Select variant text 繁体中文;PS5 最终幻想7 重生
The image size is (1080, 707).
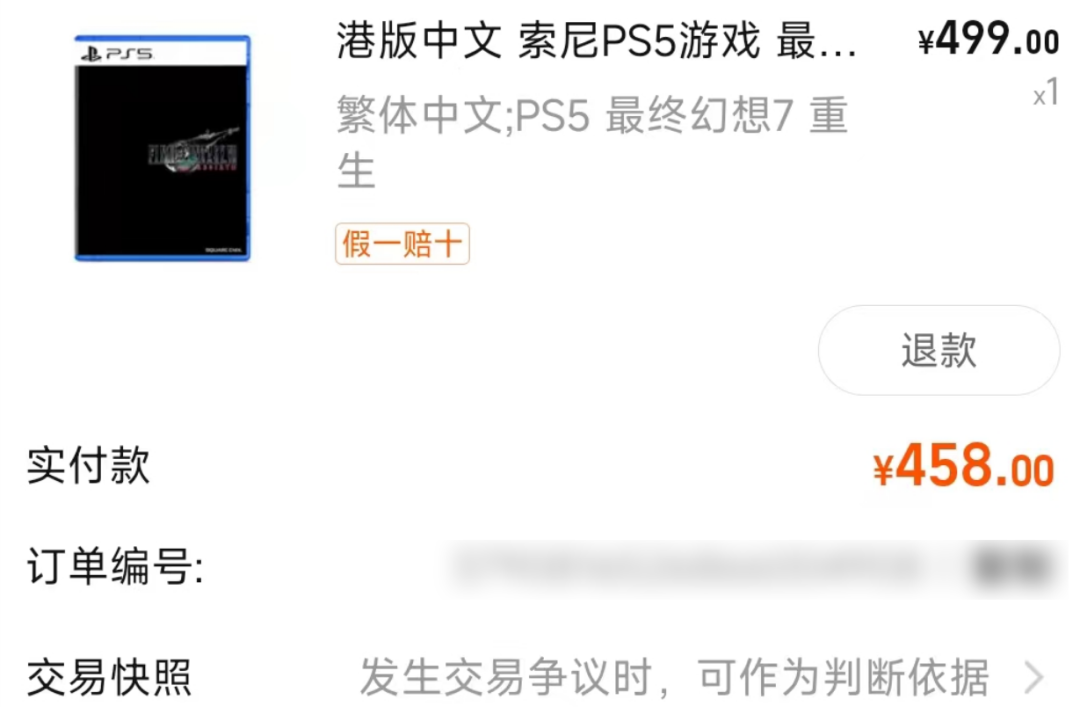[592, 142]
